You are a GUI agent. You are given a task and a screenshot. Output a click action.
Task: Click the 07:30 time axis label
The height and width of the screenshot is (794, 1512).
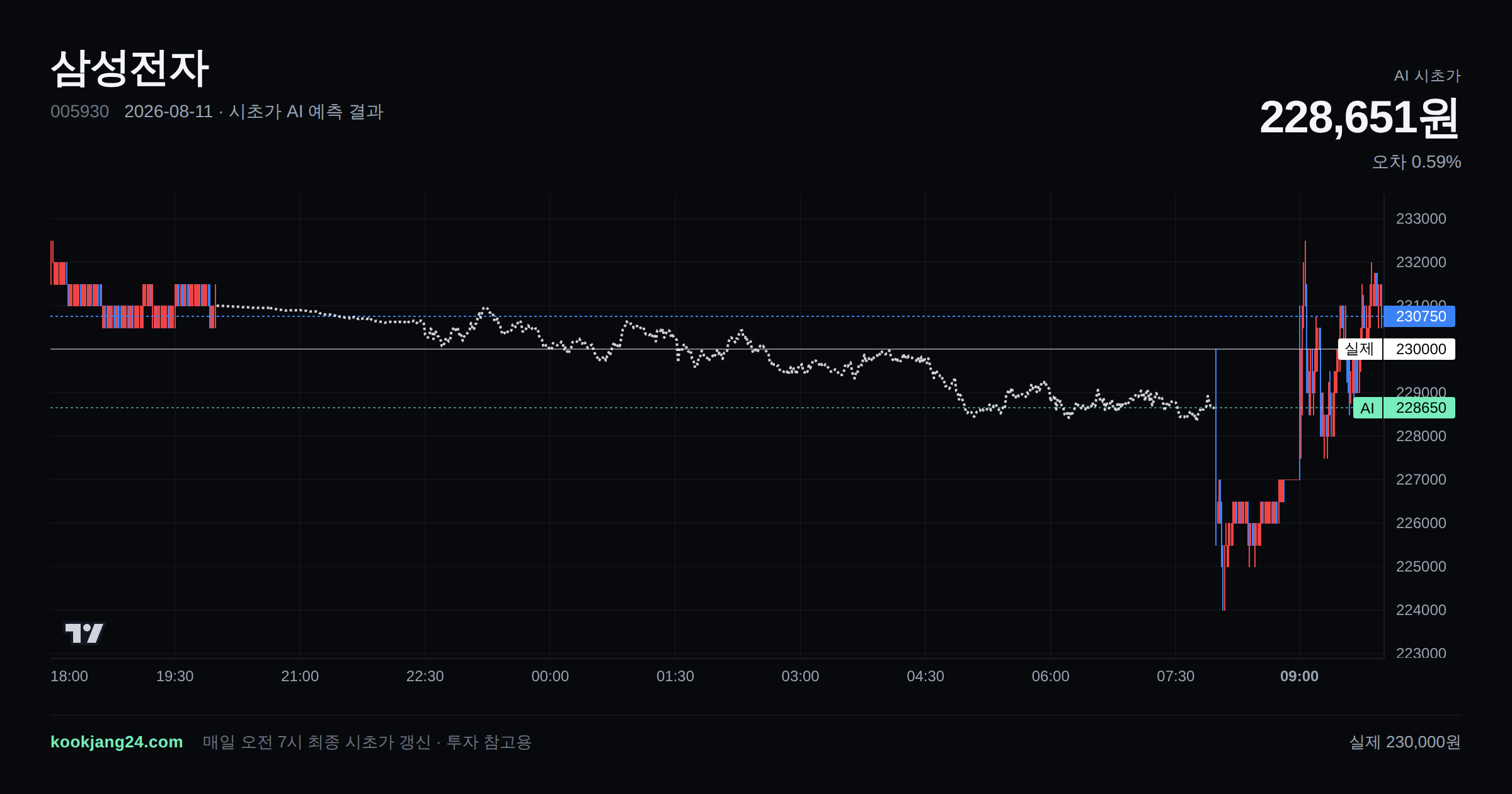click(1176, 676)
